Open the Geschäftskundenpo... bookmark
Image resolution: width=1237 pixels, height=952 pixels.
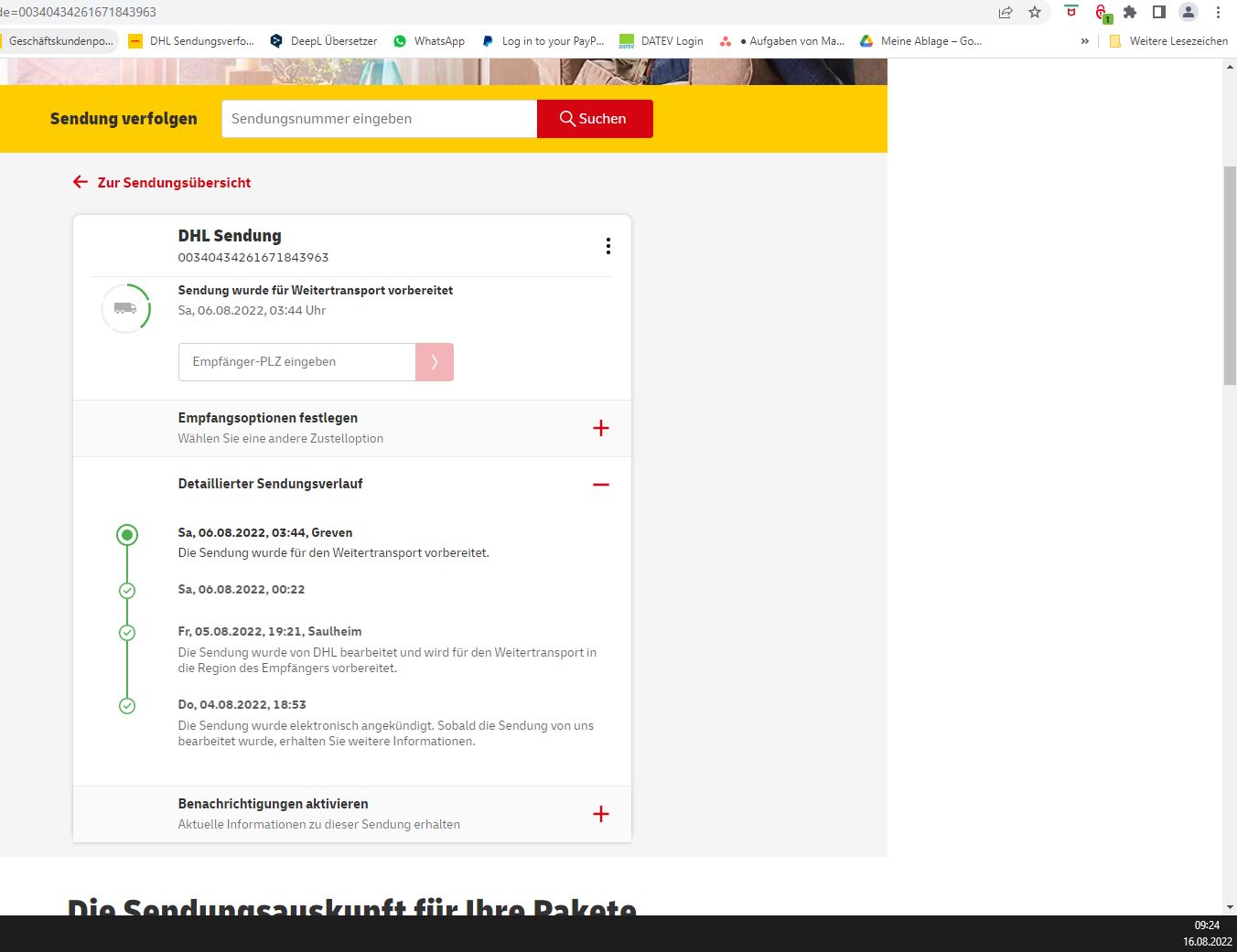pyautogui.click(x=59, y=41)
